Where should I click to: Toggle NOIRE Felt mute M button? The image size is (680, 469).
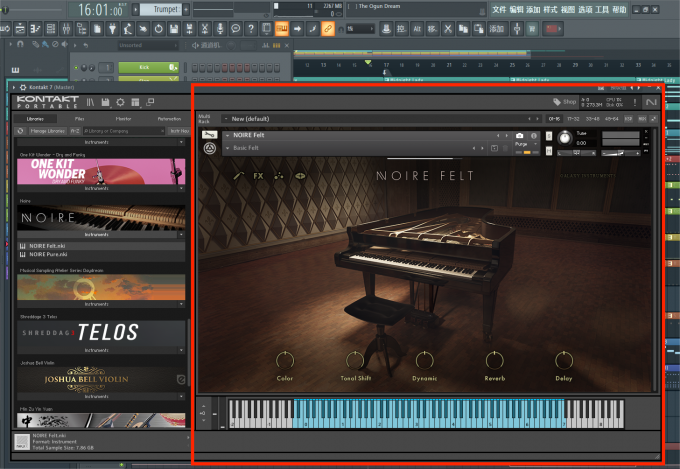[549, 151]
